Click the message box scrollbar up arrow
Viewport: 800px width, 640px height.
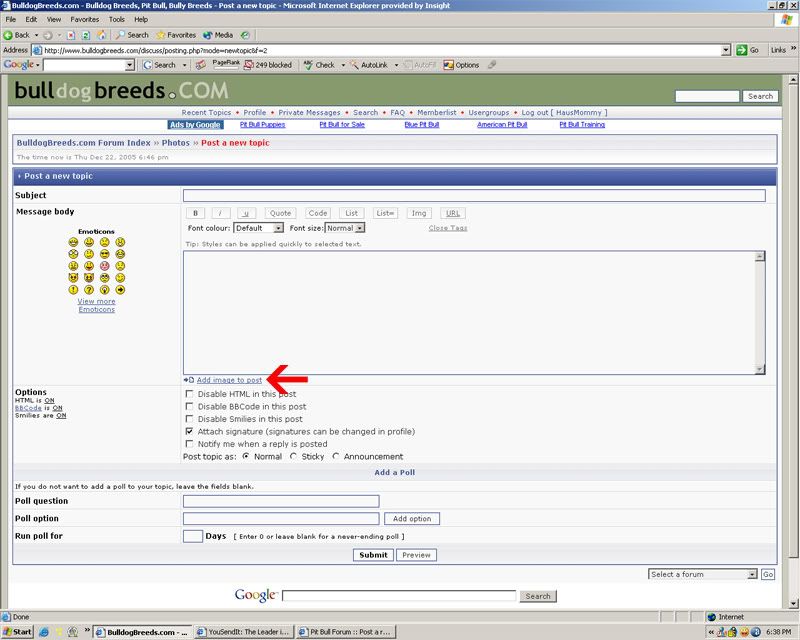click(x=760, y=256)
